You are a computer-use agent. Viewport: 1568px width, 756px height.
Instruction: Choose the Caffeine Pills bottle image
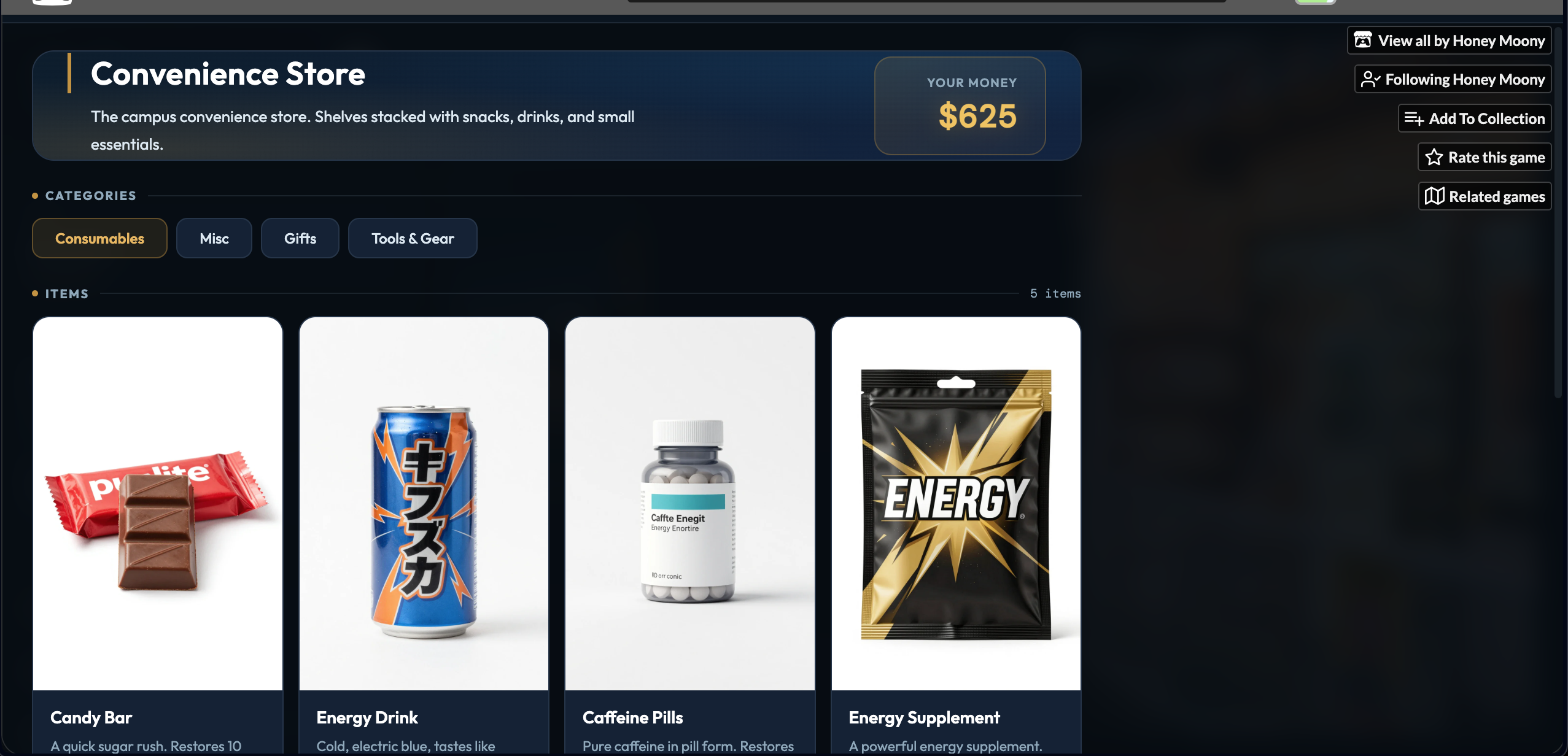click(x=690, y=504)
